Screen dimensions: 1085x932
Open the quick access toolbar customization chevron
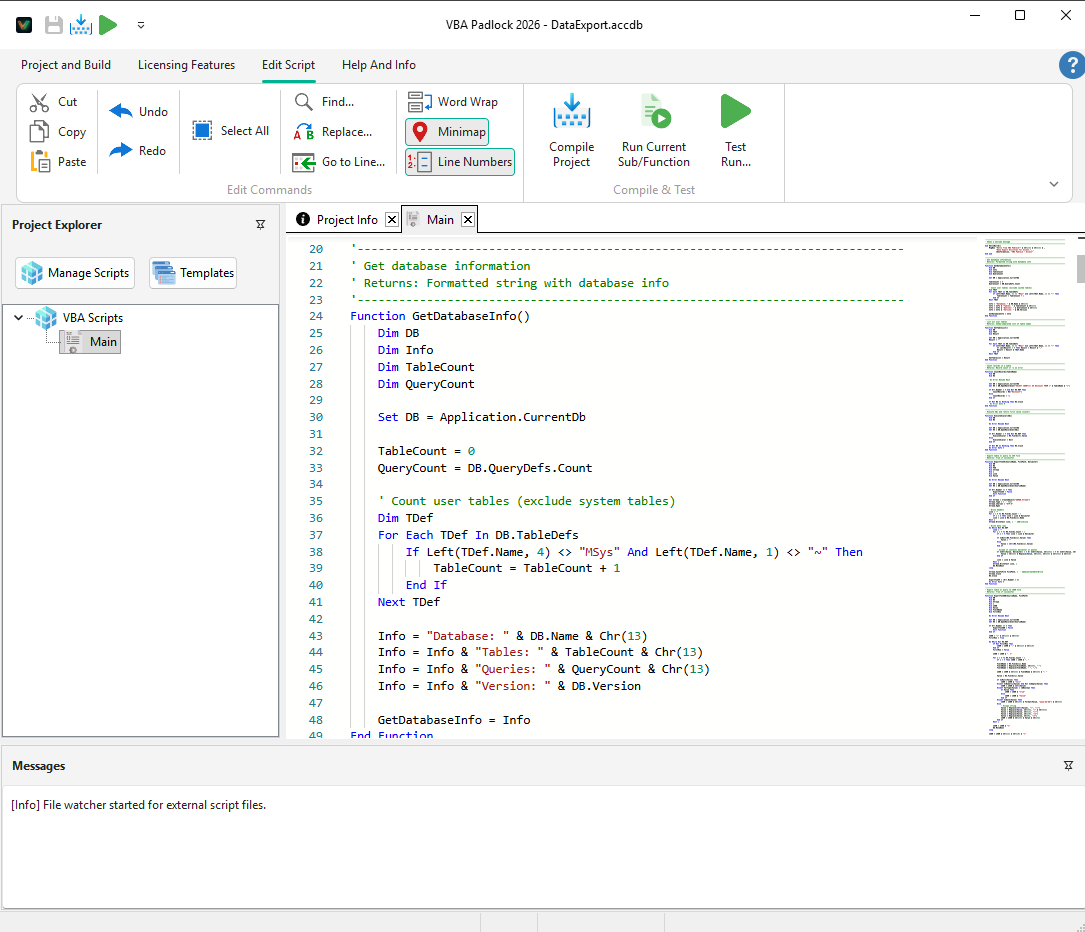(140, 25)
